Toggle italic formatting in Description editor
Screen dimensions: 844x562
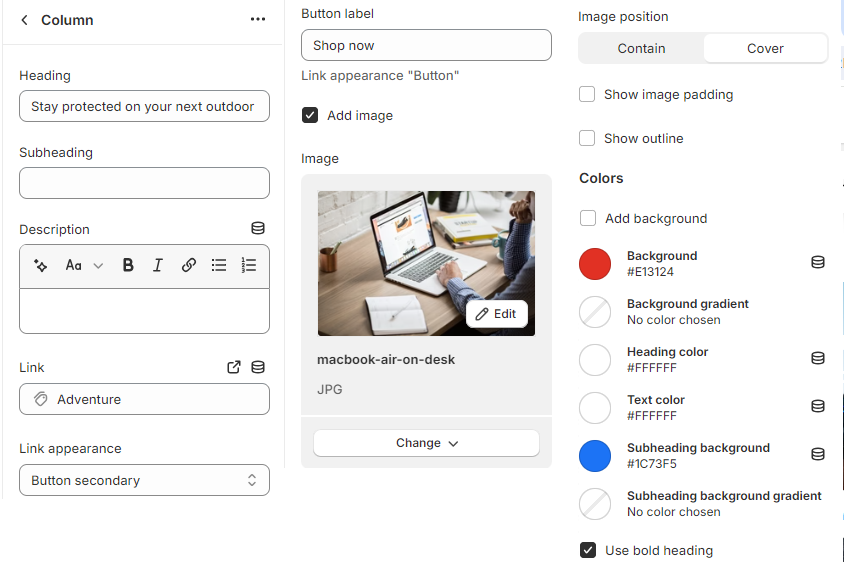tap(158, 266)
